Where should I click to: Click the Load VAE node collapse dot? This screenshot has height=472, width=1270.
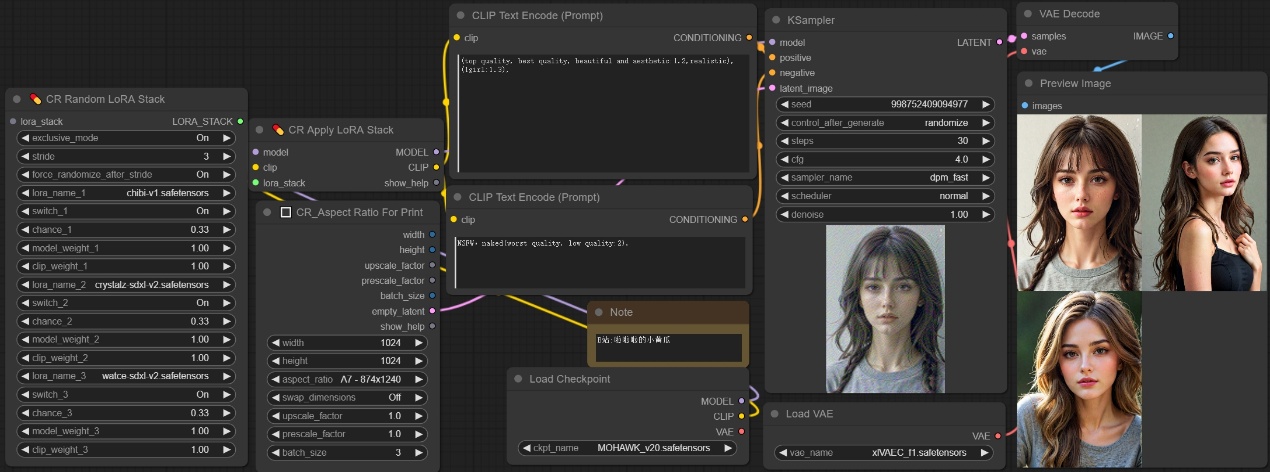pos(775,414)
